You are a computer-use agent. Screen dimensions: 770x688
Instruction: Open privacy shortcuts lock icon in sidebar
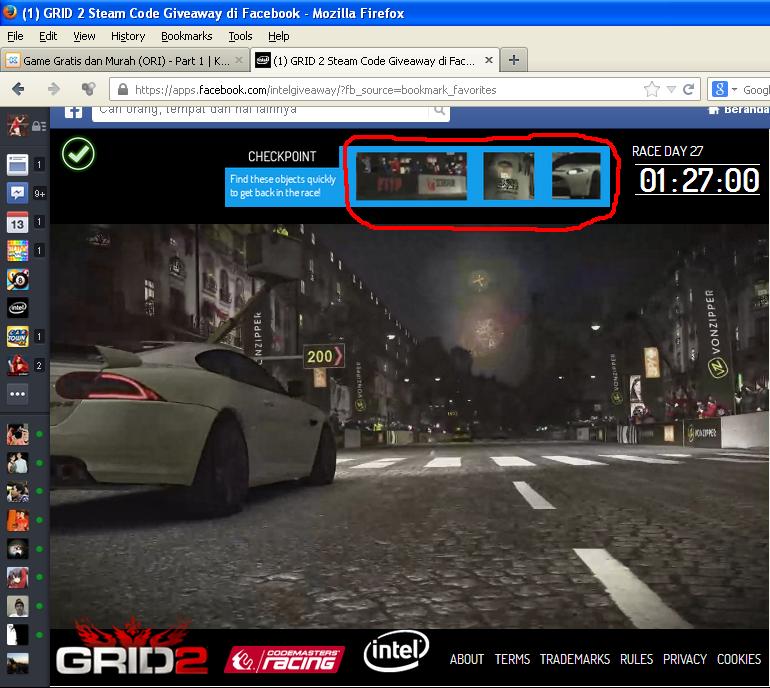click(39, 127)
